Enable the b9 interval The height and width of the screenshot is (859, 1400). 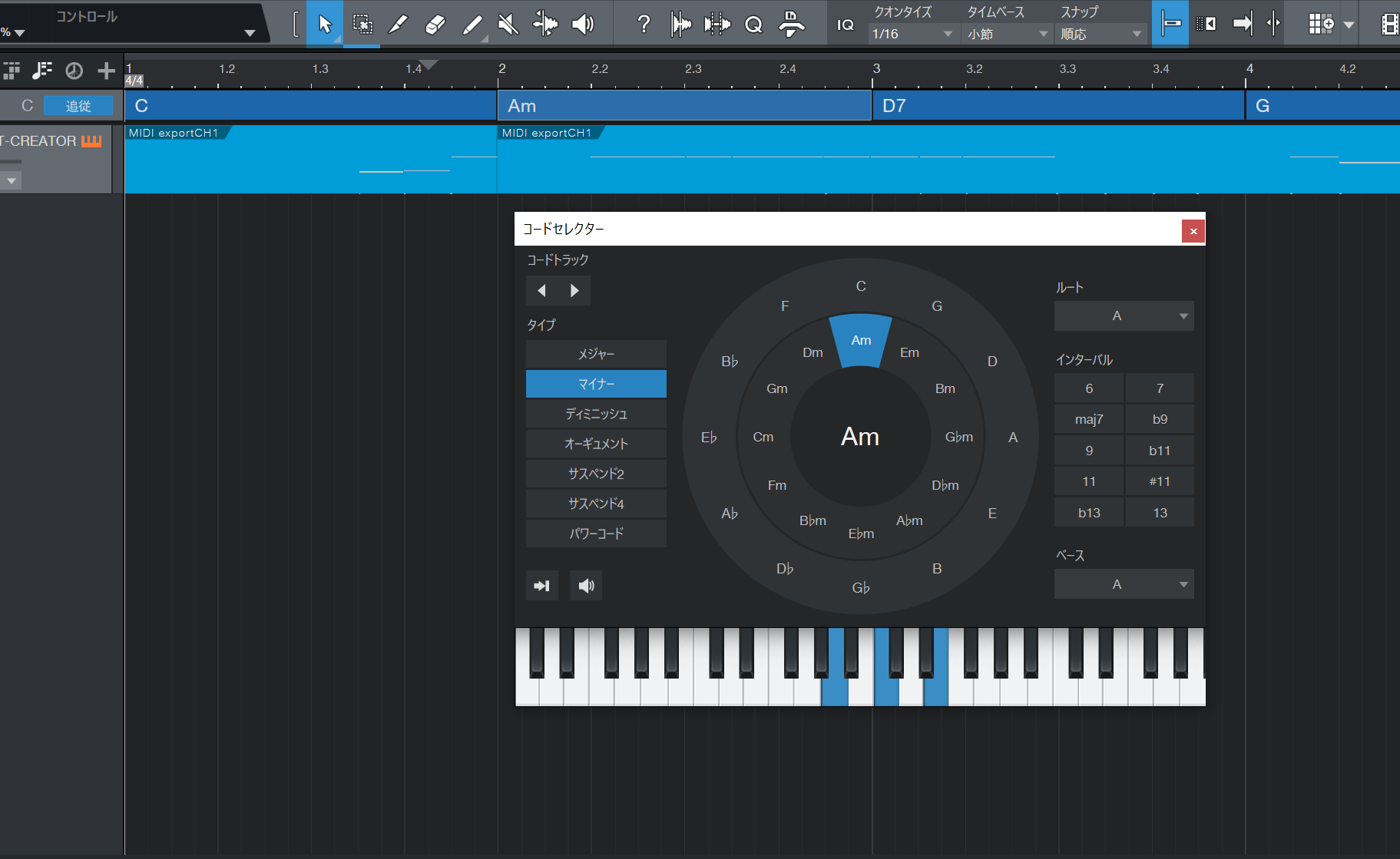pos(1160,419)
